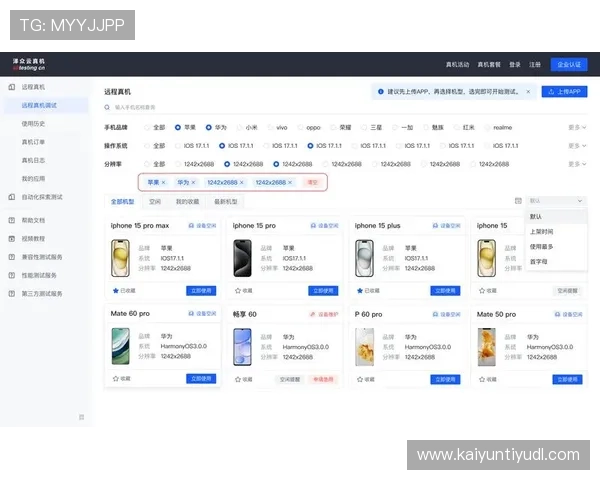Expand 更多 in 操作系统 row
The image size is (600, 480).
click(577, 146)
